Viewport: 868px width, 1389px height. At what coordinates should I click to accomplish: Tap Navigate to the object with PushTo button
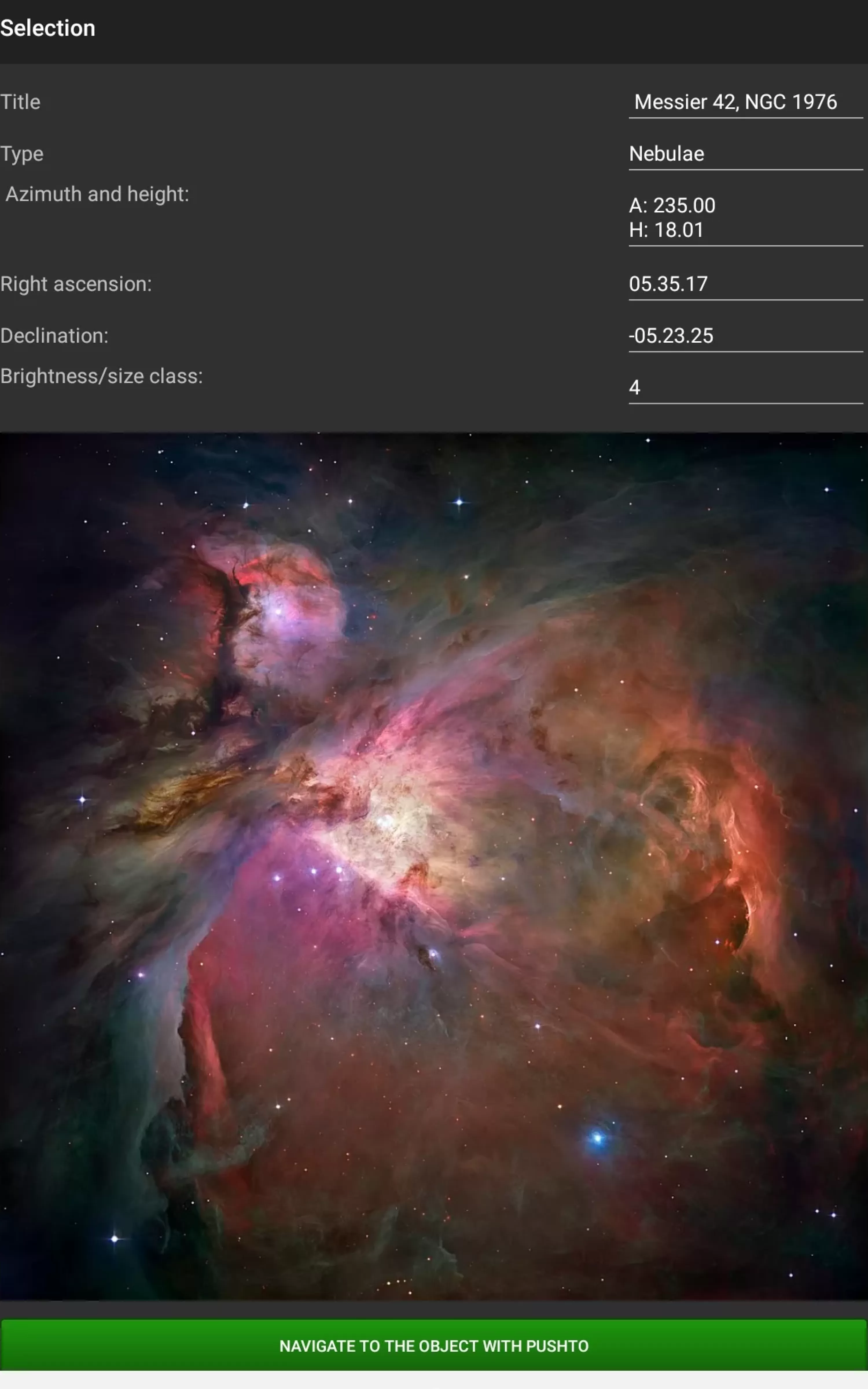coord(434,1345)
